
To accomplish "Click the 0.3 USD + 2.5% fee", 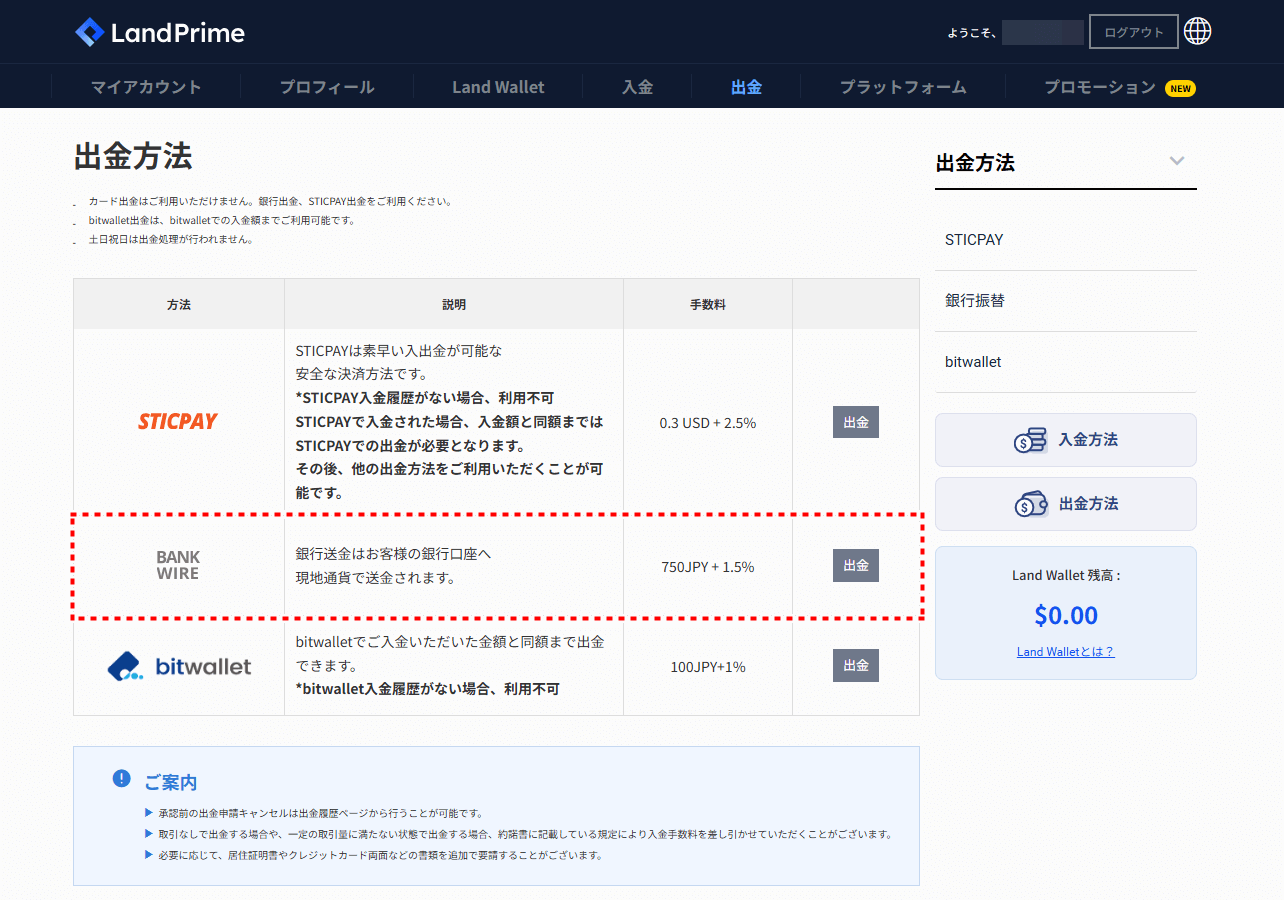I will [708, 423].
